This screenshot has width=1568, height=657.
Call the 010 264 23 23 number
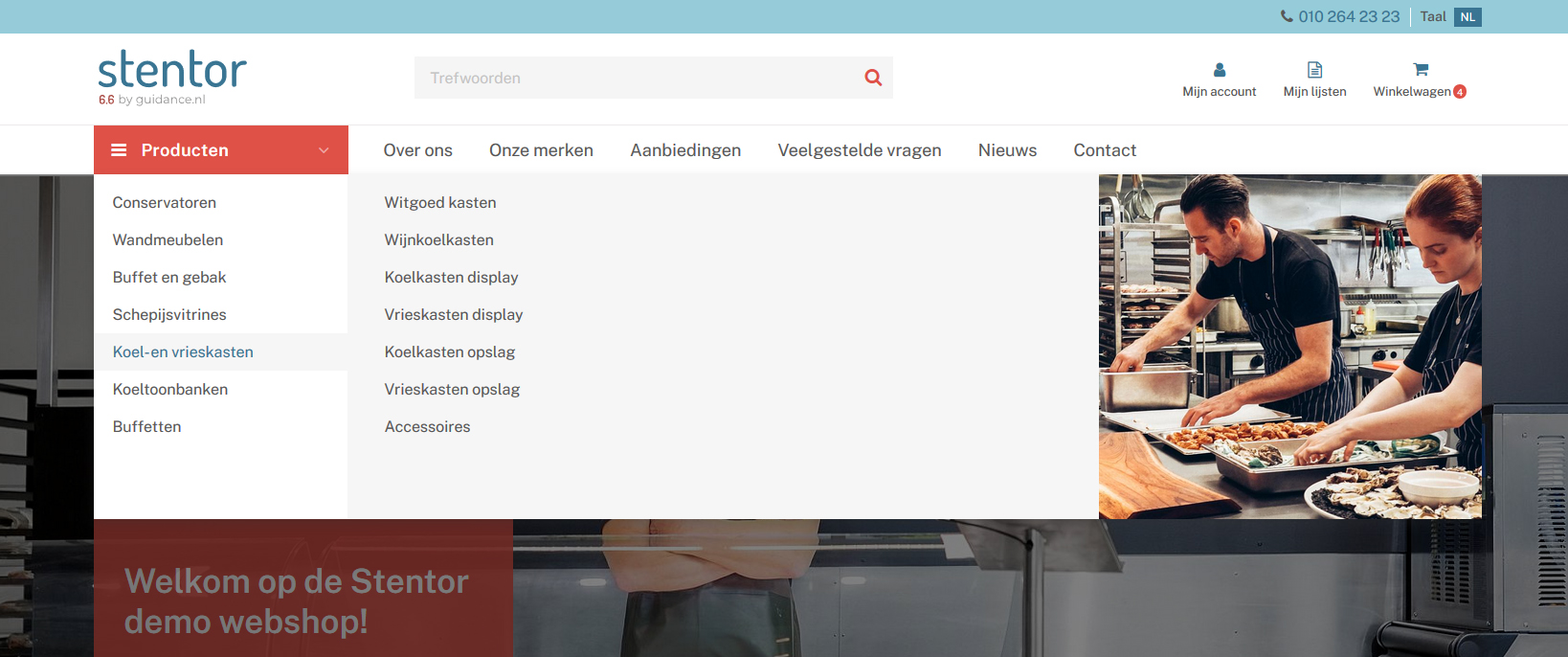[x=1349, y=17]
